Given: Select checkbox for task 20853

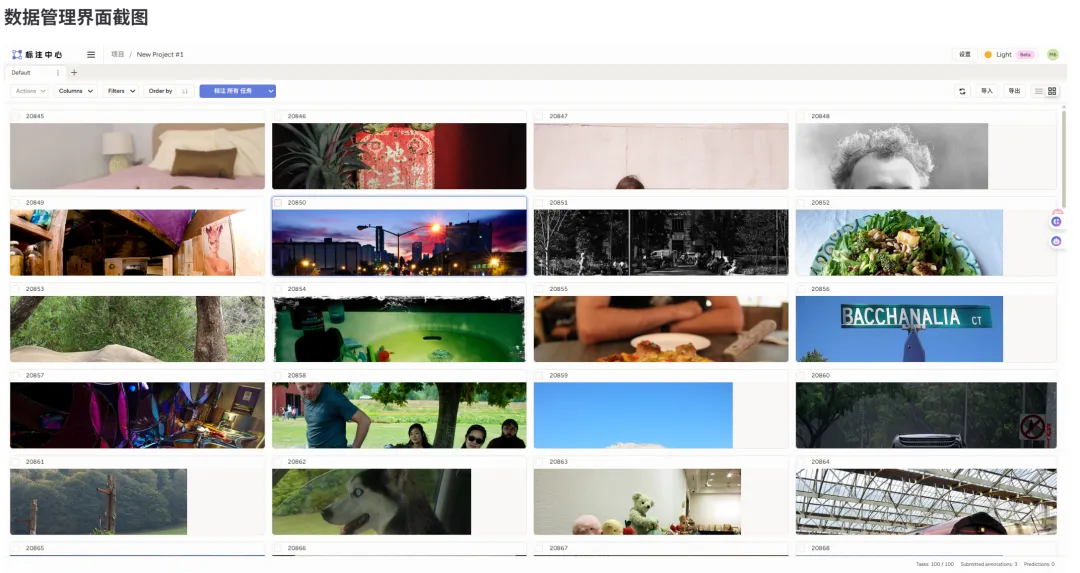Looking at the screenshot, I should point(17,289).
